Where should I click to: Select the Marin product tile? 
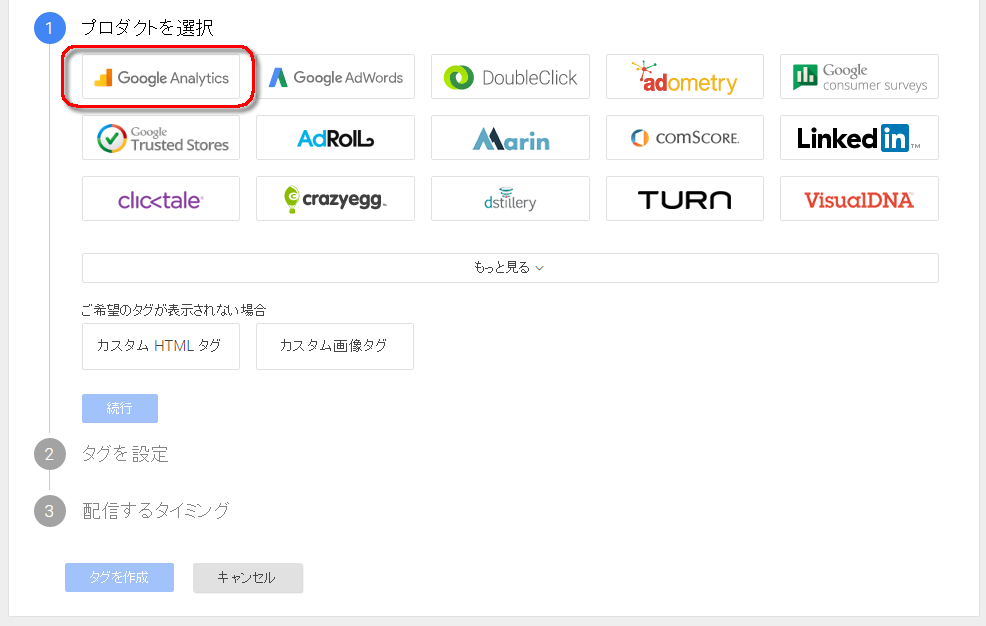510,138
